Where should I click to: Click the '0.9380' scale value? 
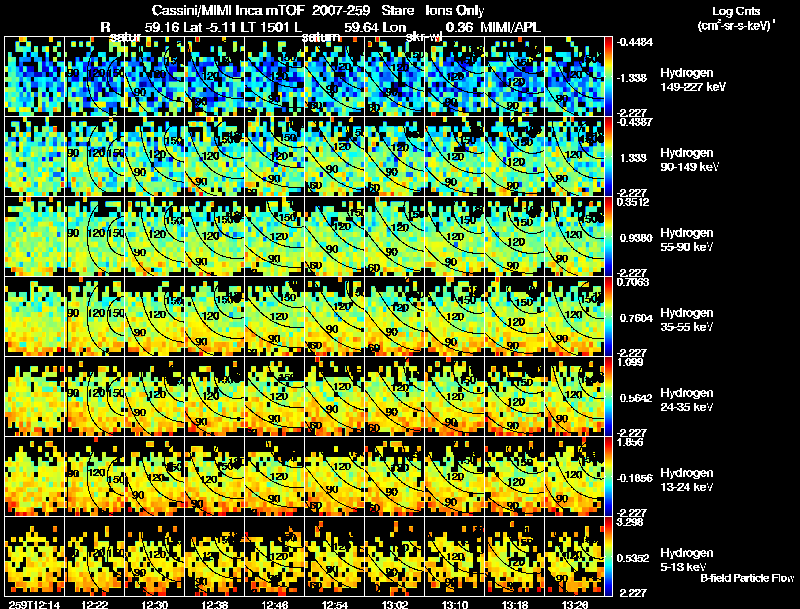636,238
